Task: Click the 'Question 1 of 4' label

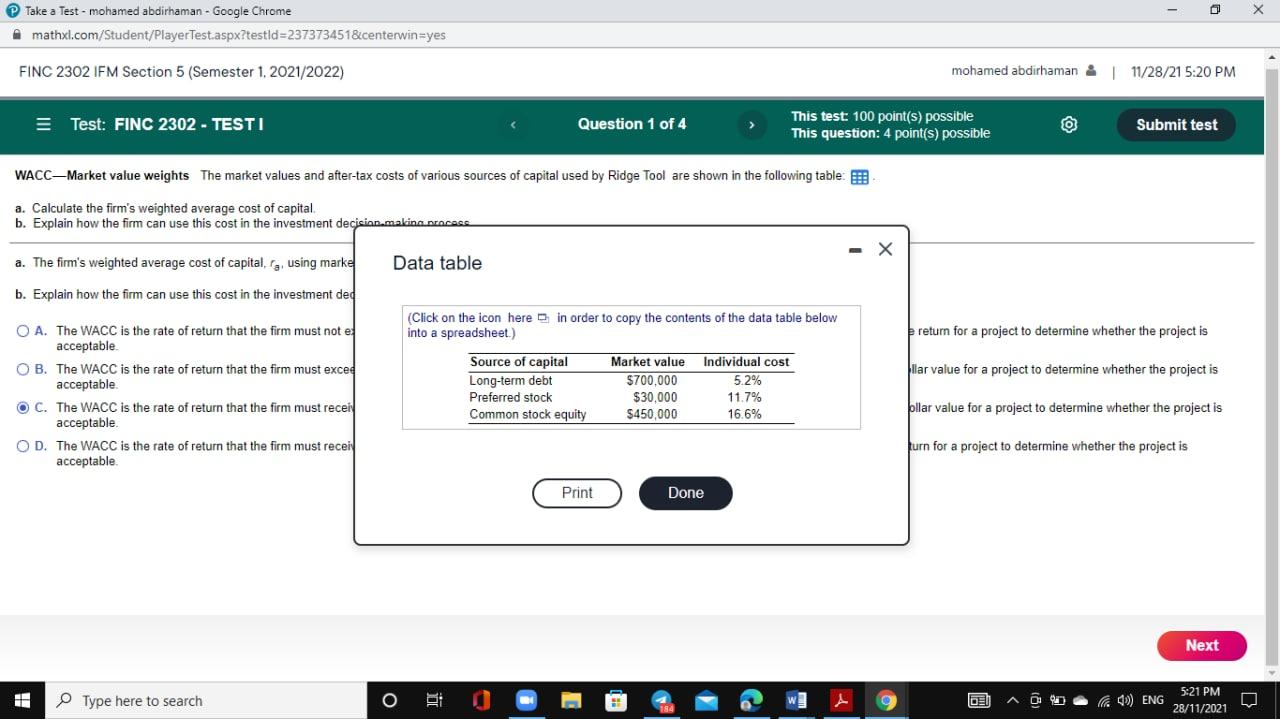Action: tap(632, 124)
